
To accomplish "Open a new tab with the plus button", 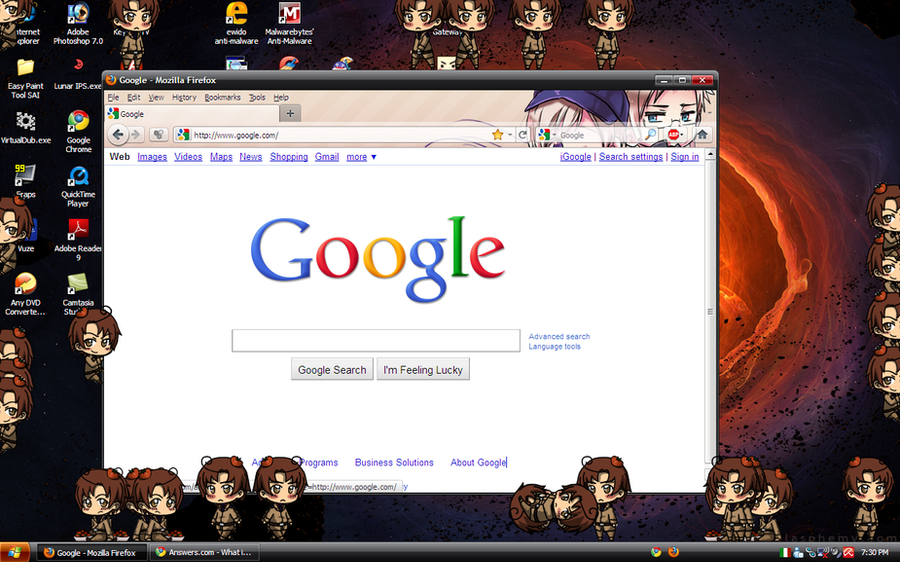I will [290, 114].
